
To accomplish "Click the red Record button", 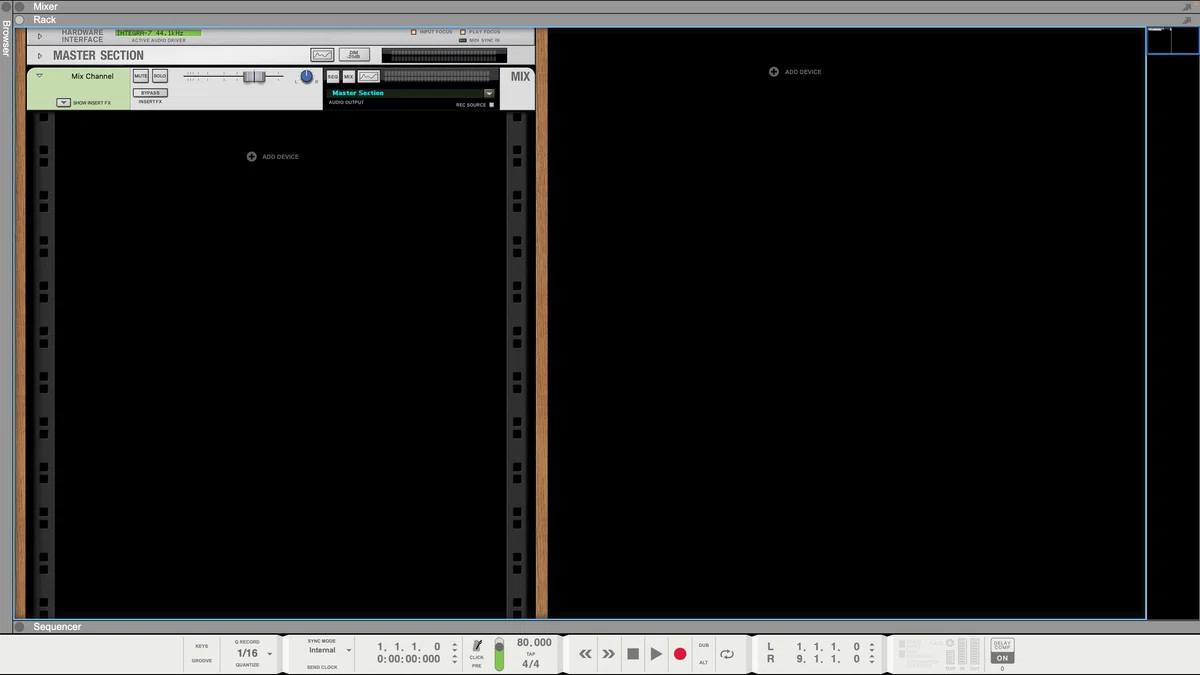I will tap(680, 654).
